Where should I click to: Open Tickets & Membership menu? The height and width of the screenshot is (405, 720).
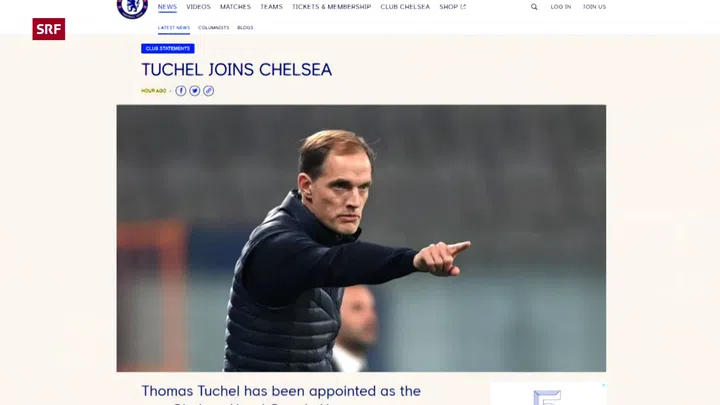(x=332, y=7)
